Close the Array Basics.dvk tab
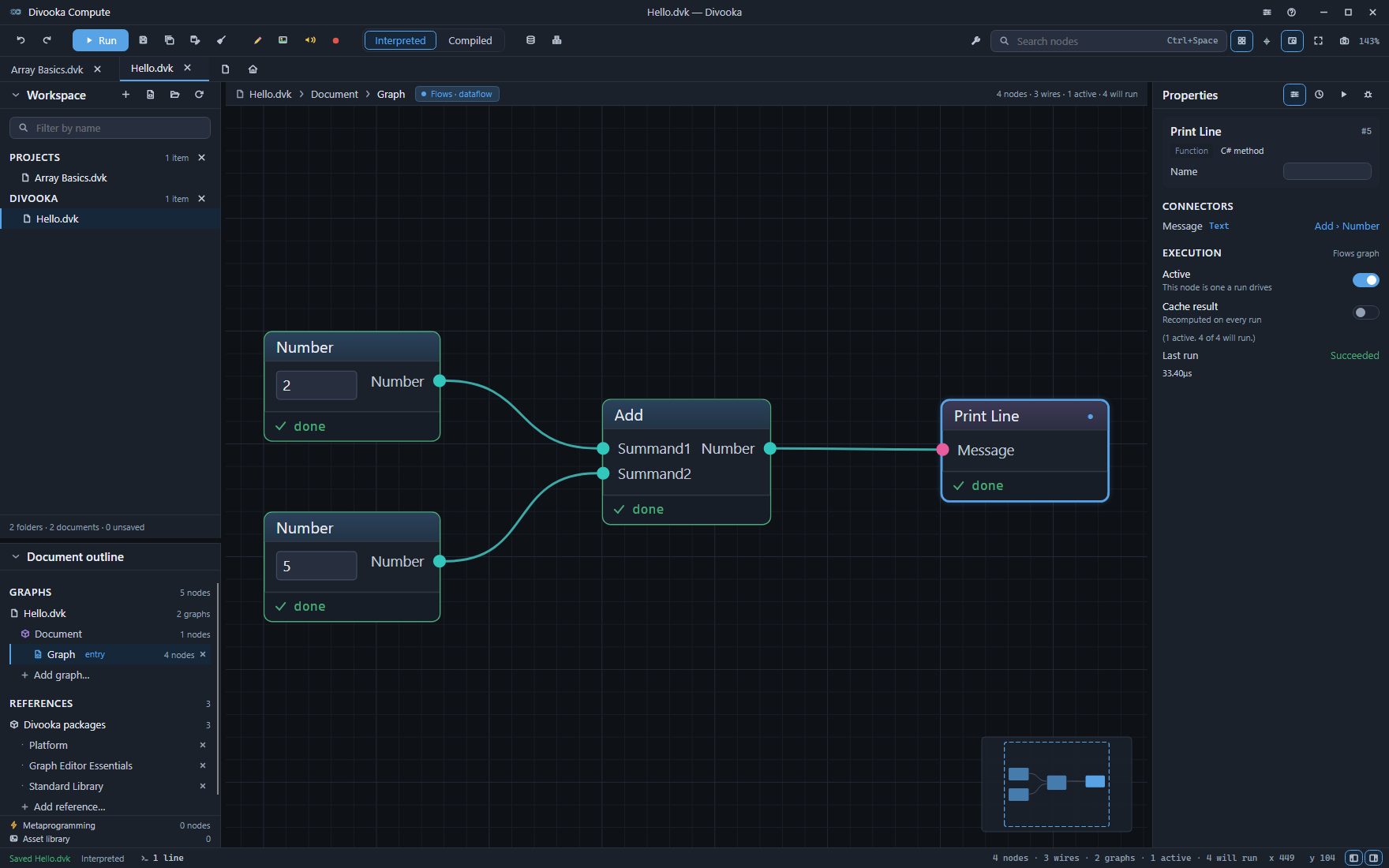This screenshot has height=868, width=1389. 98,69
